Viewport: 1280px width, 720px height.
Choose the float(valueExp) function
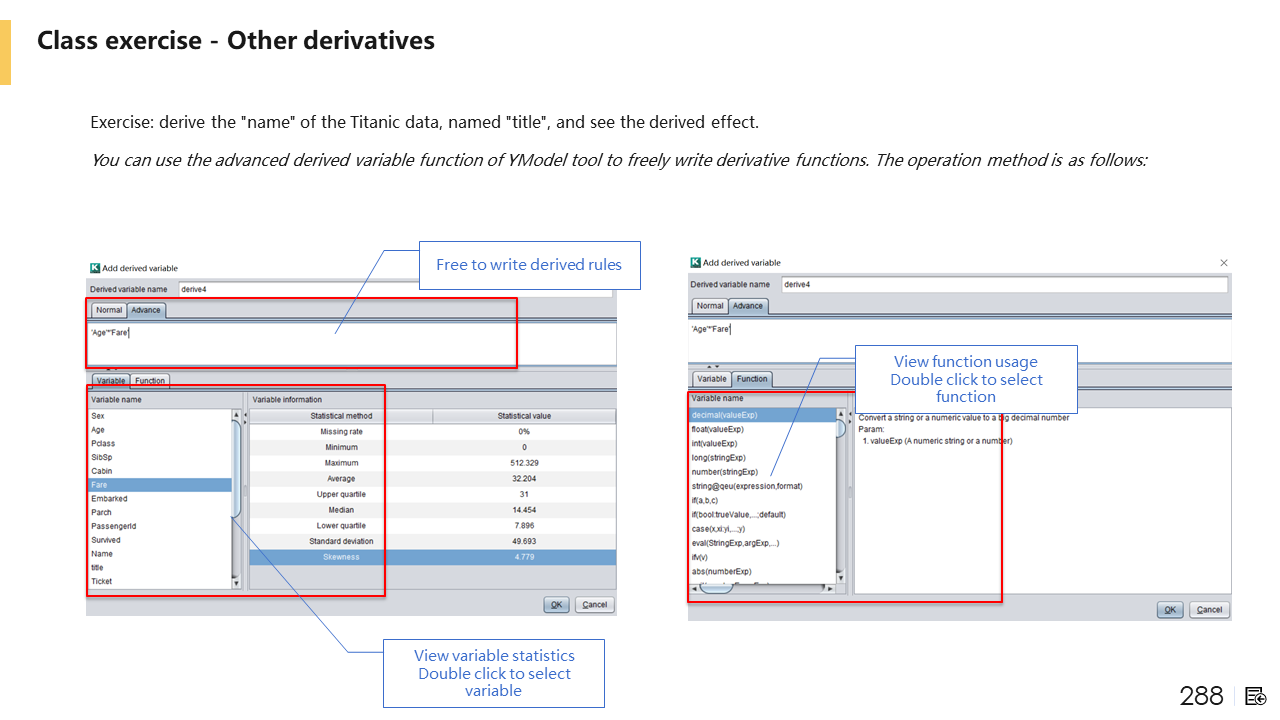715,429
